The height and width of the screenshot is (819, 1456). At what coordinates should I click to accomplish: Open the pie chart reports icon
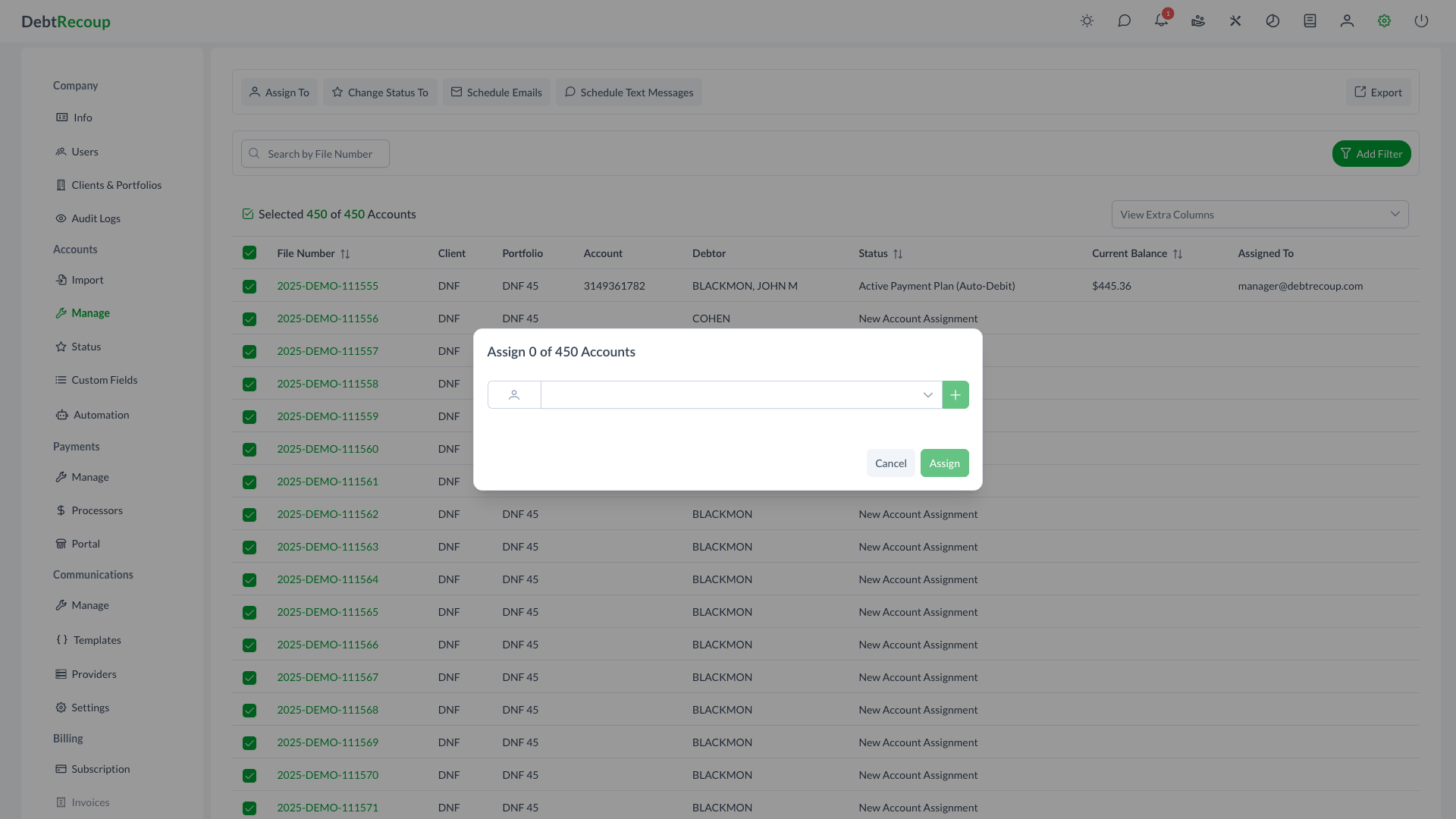coord(1272,21)
